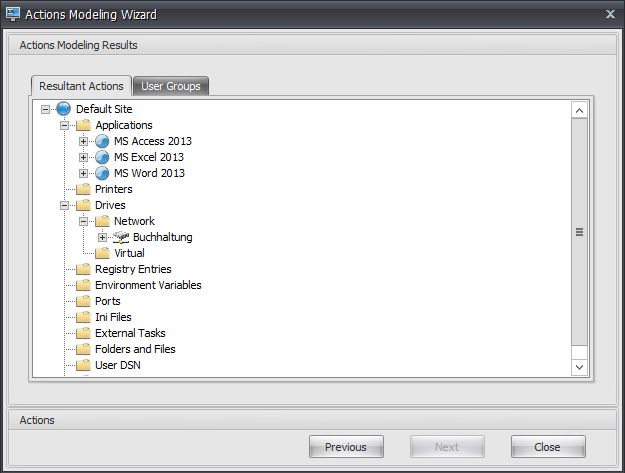Viewport: 625px width, 473px height.
Task: Click the External Tasks folder icon
Action: [x=83, y=333]
